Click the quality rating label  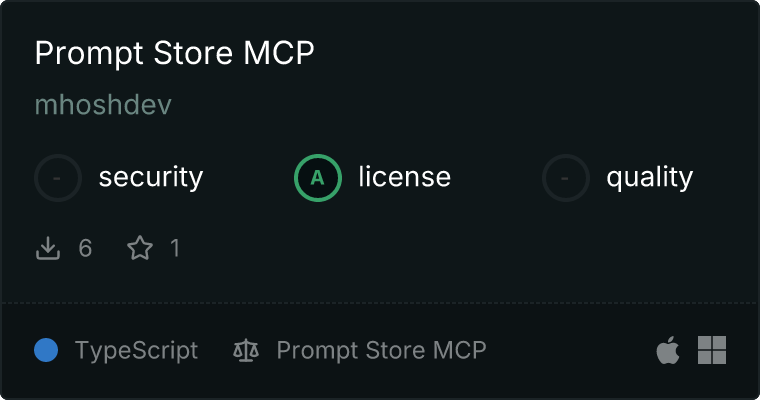click(x=649, y=177)
